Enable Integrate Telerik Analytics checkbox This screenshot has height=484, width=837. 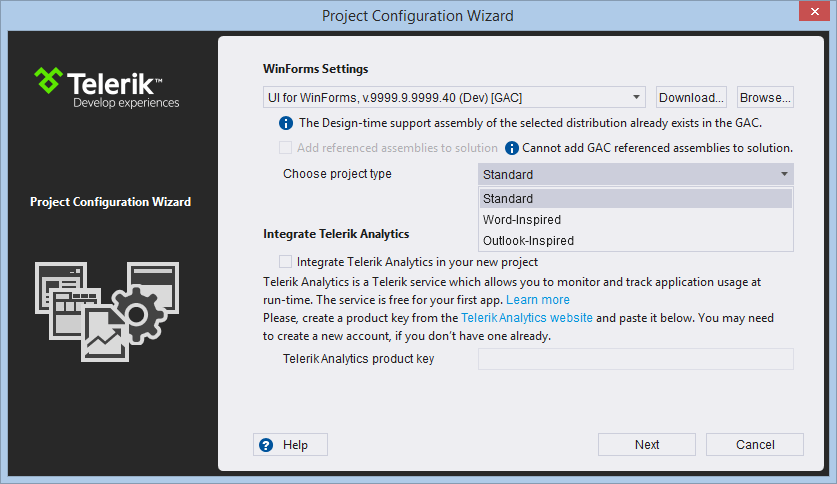(x=286, y=261)
